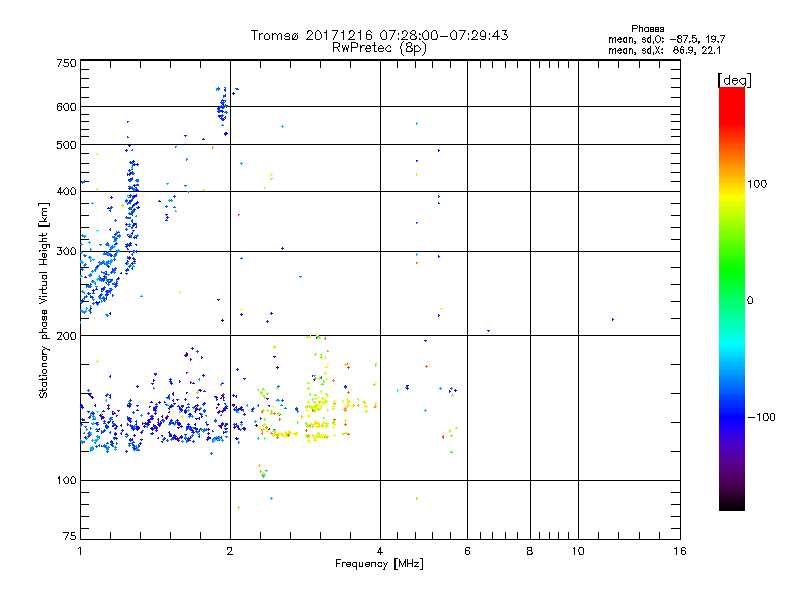800x600 pixels.
Task: Click the colorbar tick label '100'
Action: (x=757, y=184)
